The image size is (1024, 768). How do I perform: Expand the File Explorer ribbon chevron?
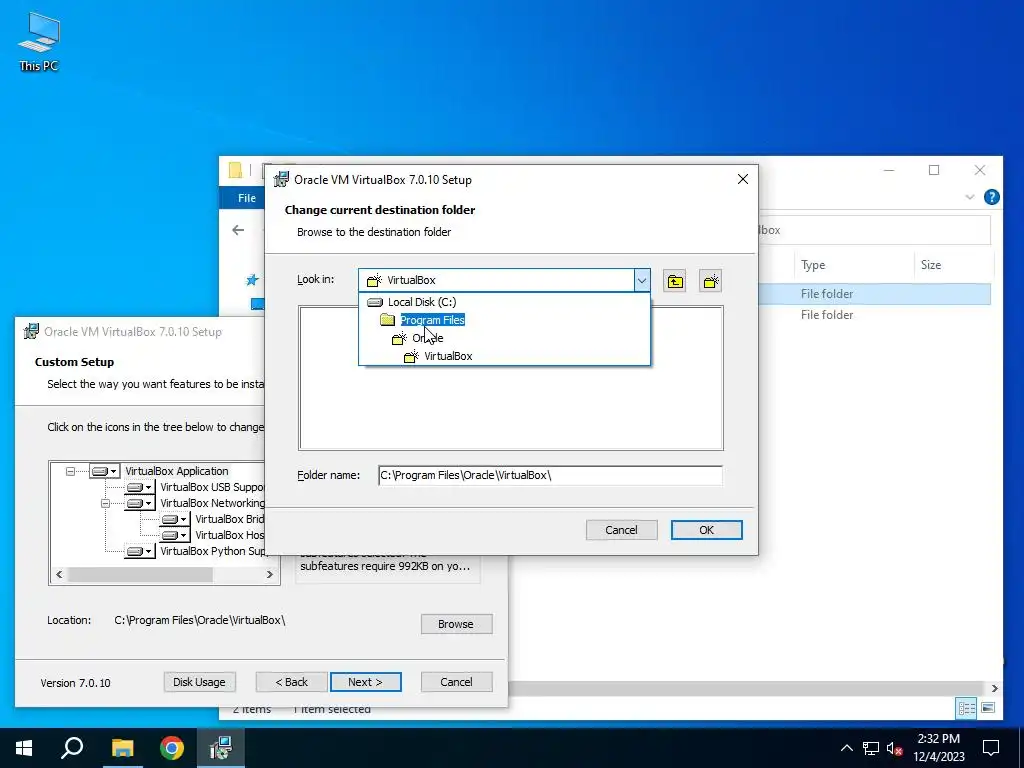[970, 197]
